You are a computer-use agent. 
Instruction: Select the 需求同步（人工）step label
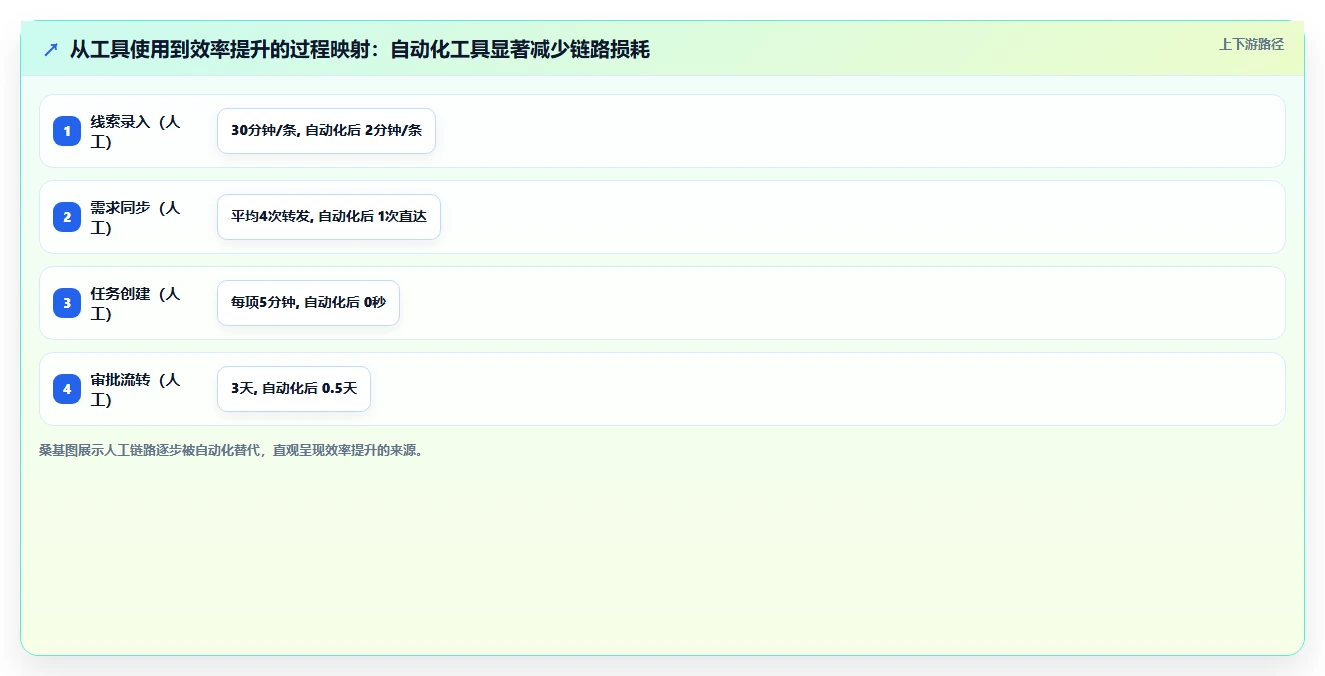[137, 217]
